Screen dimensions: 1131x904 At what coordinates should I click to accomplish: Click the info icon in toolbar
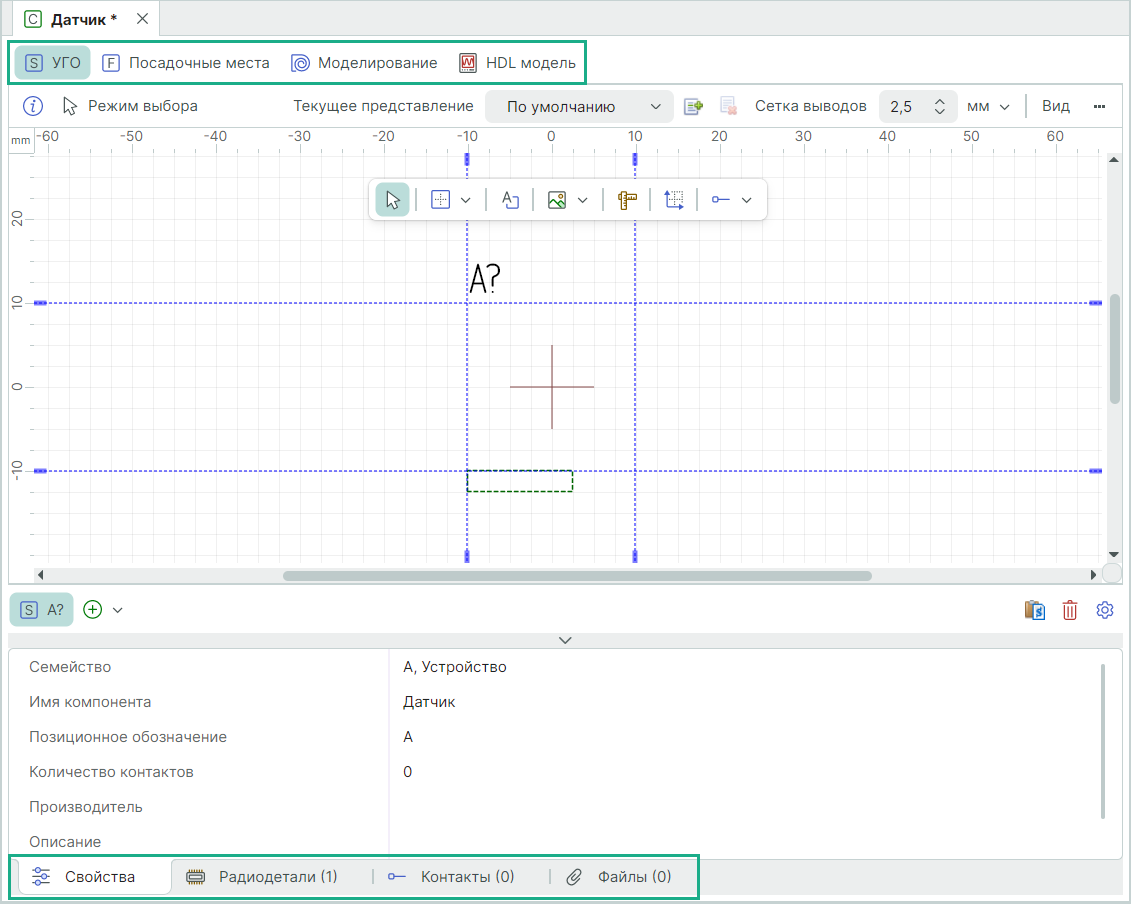point(33,106)
